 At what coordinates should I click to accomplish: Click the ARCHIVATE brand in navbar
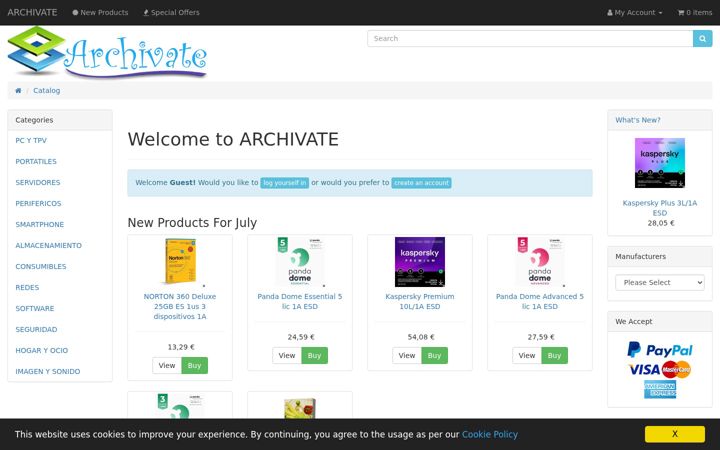click(32, 12)
